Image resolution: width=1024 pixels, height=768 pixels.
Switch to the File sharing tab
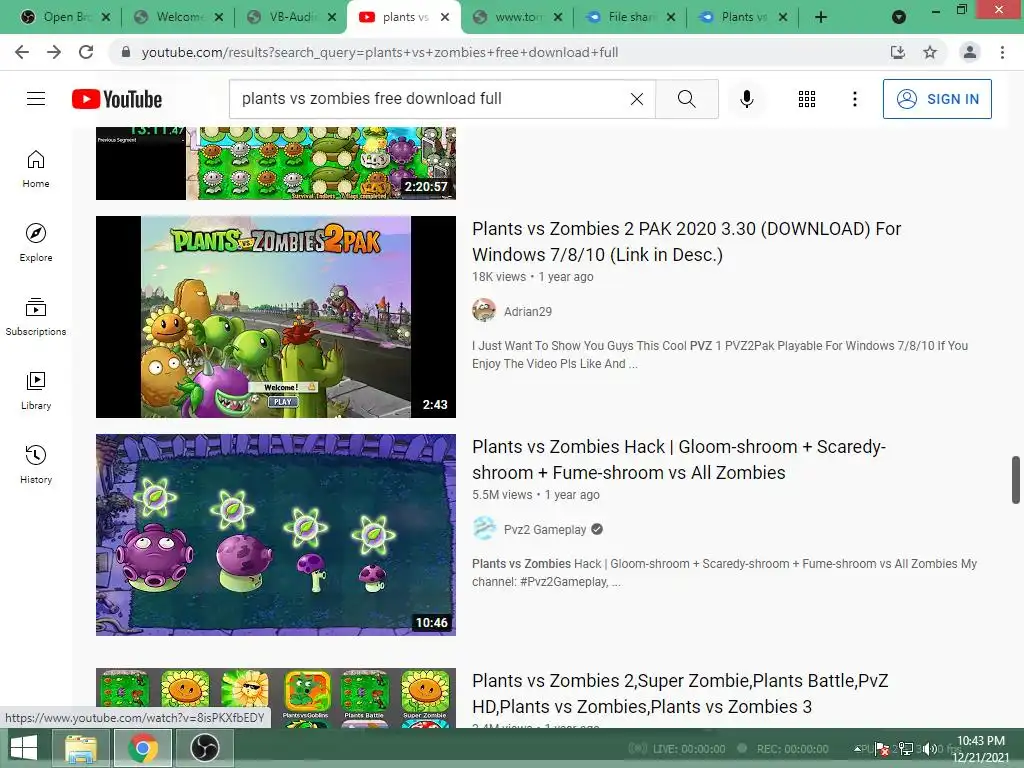tap(629, 17)
